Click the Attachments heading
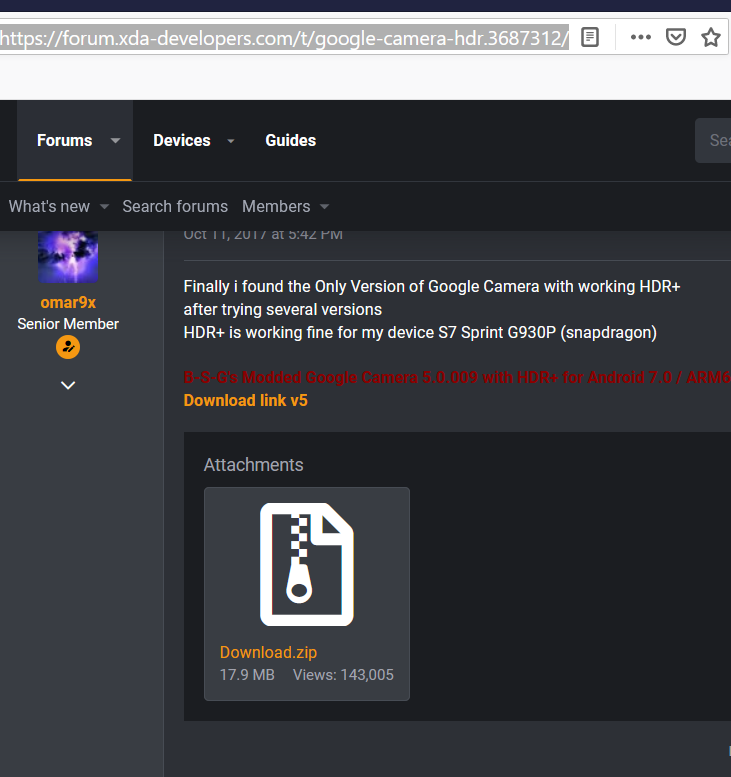Image resolution: width=731 pixels, height=777 pixels. pos(253,465)
